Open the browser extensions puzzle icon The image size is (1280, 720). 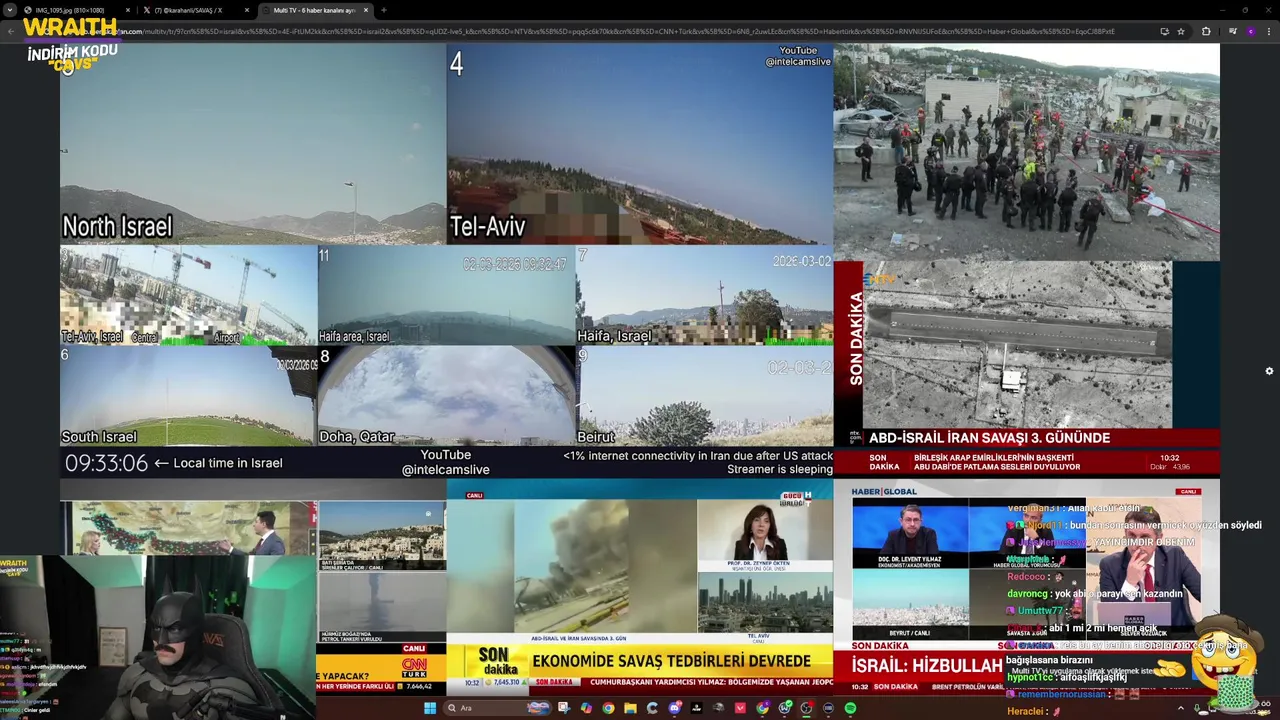[1206, 31]
